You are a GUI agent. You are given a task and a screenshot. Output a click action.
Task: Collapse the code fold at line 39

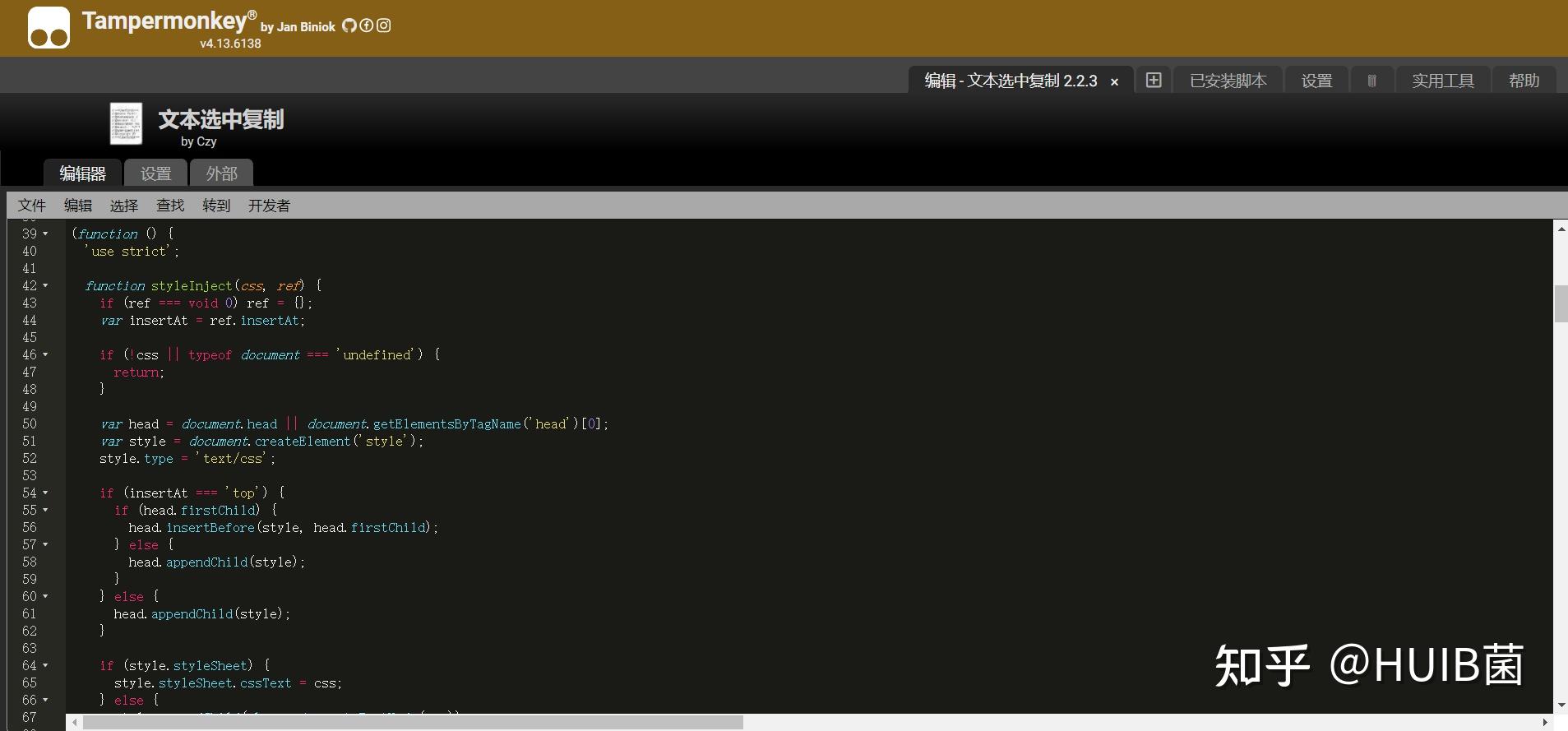coord(45,234)
